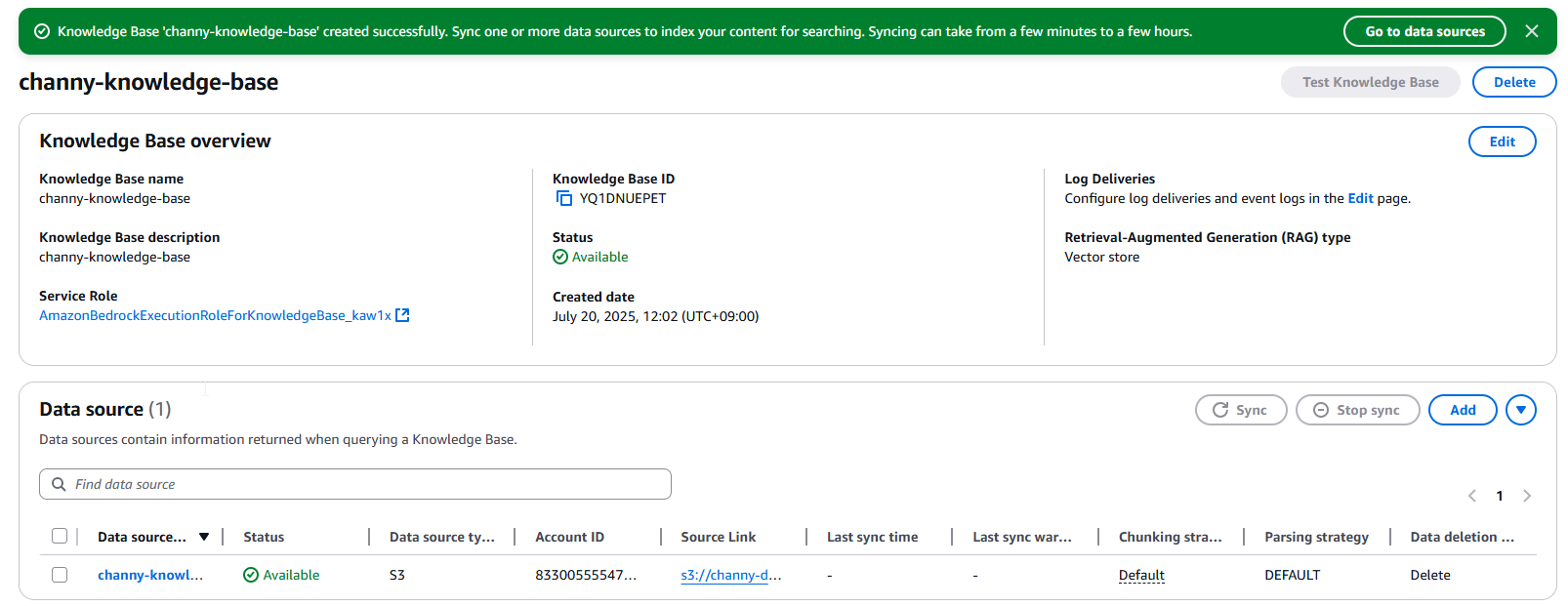Add a new data source
1568x606 pixels.
point(1463,410)
